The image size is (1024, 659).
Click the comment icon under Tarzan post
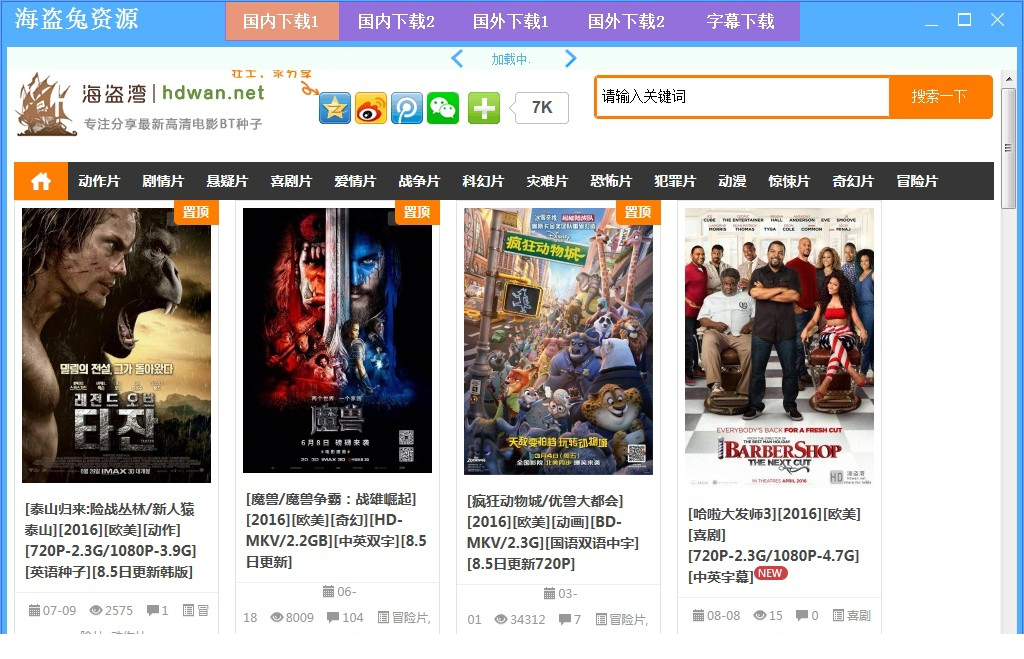(x=153, y=611)
